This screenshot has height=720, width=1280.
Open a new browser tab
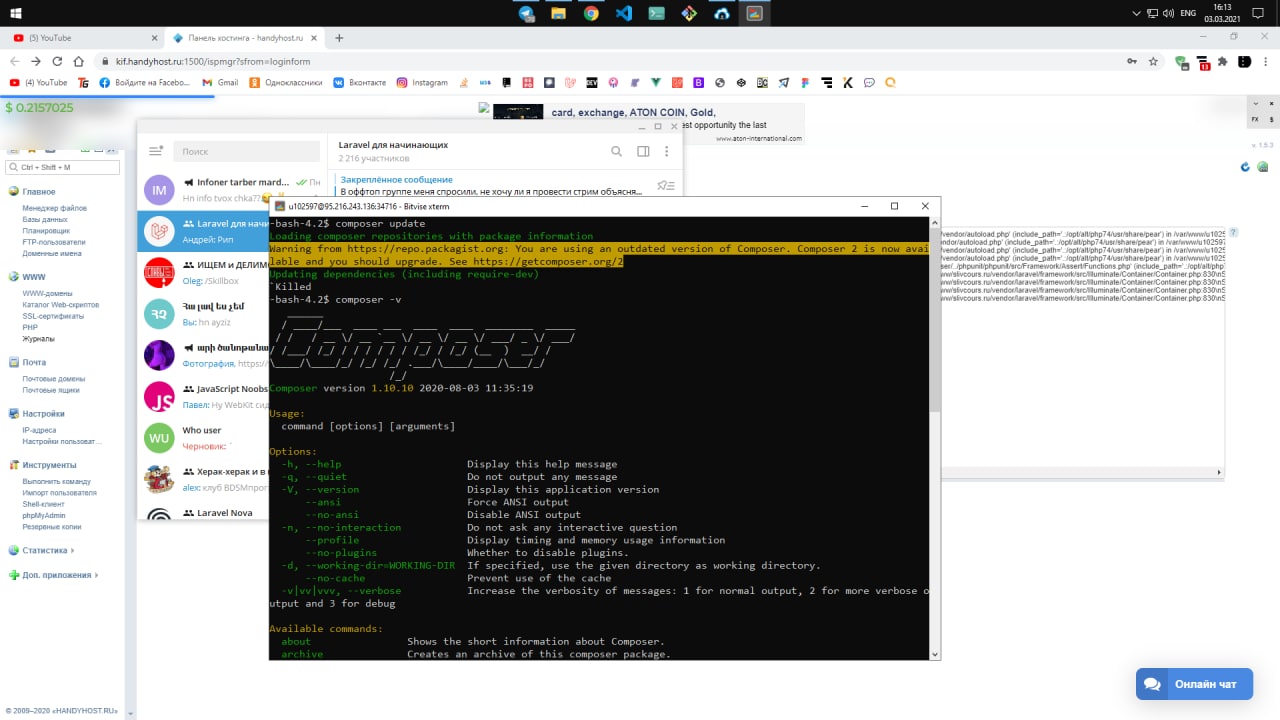tap(339, 38)
